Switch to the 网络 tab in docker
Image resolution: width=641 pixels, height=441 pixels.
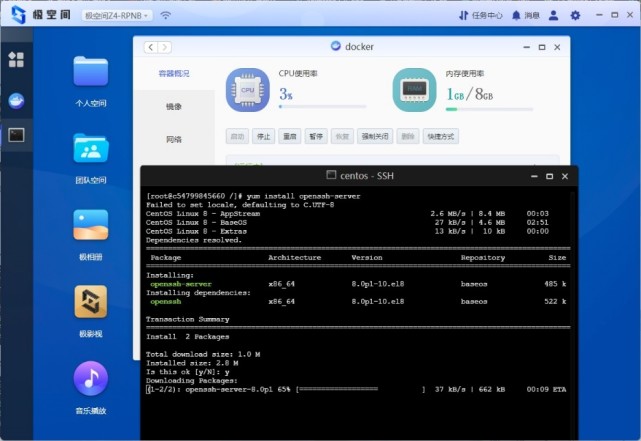(174, 139)
